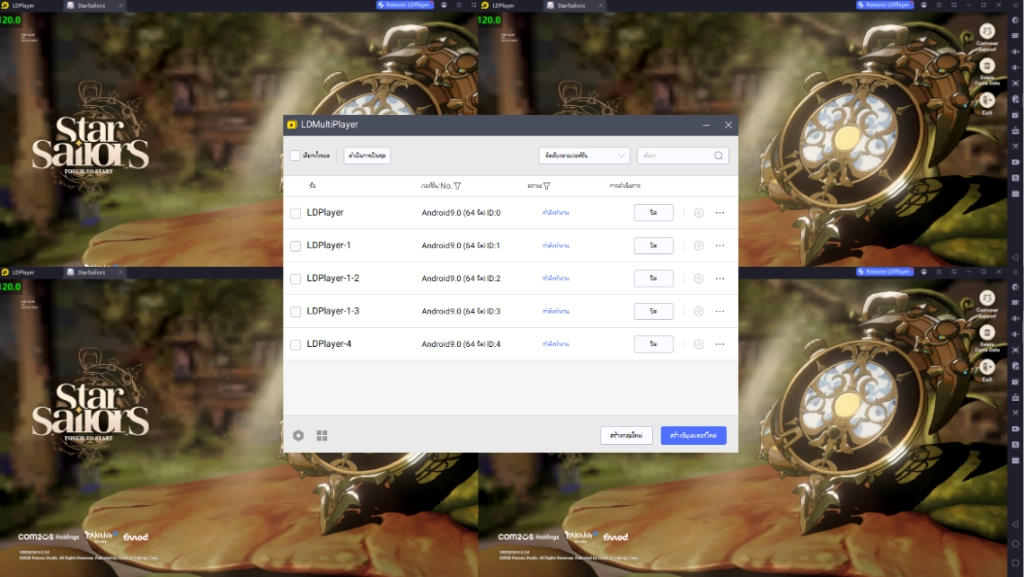The height and width of the screenshot is (577, 1024).
Task: Open three-dots more menu for LDPlayer-1-2
Action: pyautogui.click(x=719, y=278)
